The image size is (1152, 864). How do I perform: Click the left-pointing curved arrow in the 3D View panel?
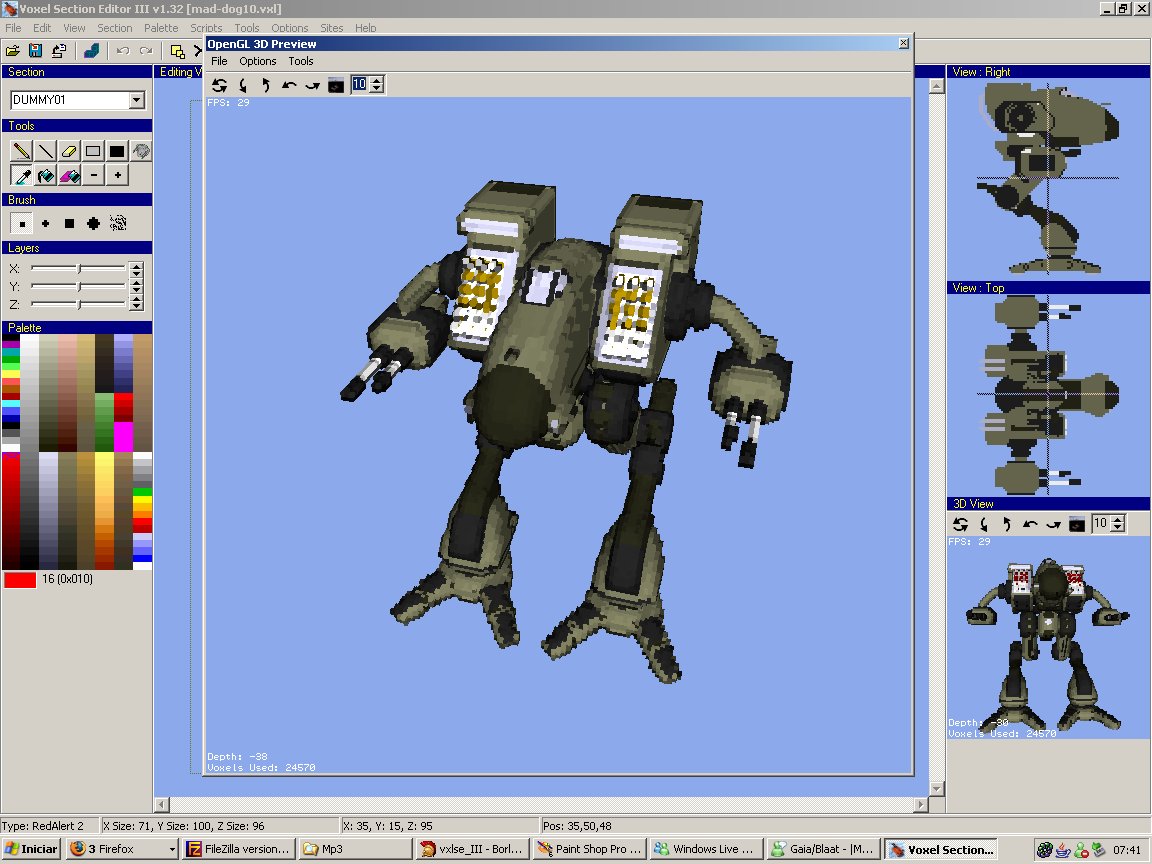[x=1030, y=524]
